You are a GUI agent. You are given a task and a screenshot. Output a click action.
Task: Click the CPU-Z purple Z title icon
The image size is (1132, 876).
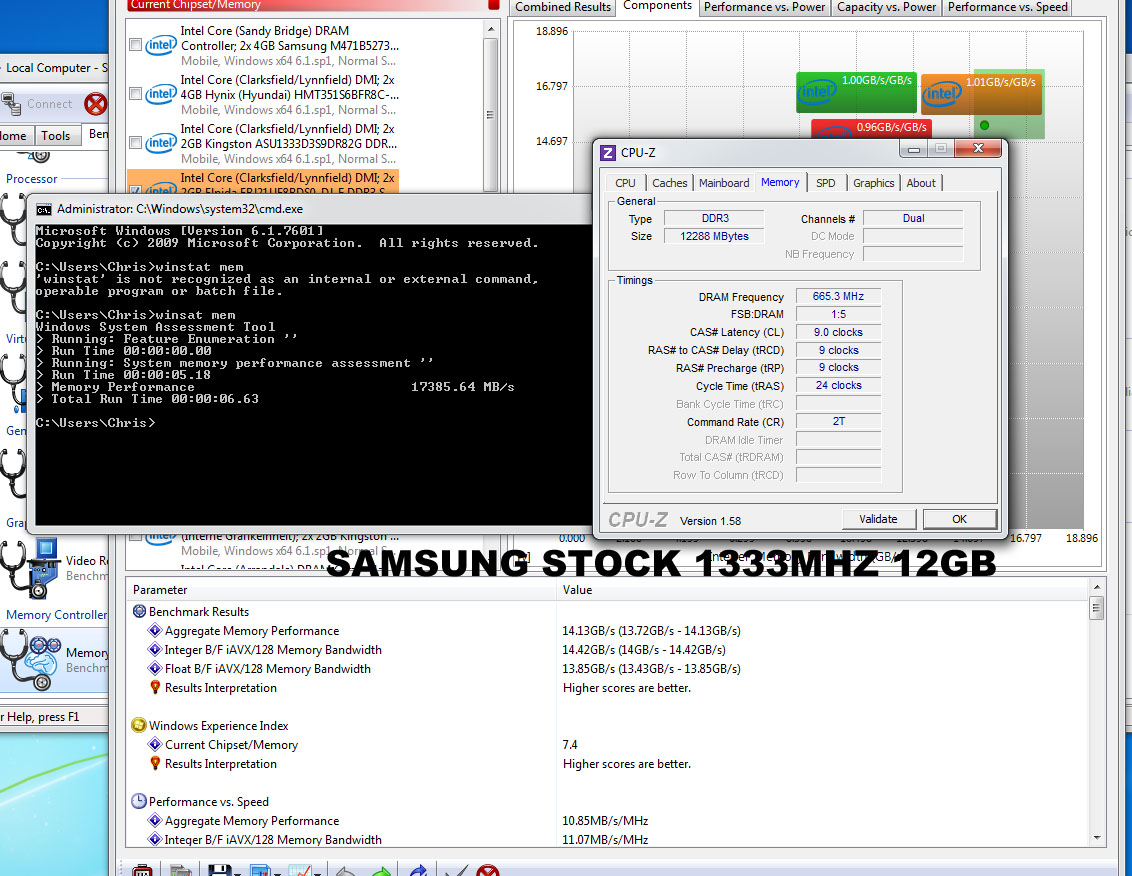[x=608, y=152]
